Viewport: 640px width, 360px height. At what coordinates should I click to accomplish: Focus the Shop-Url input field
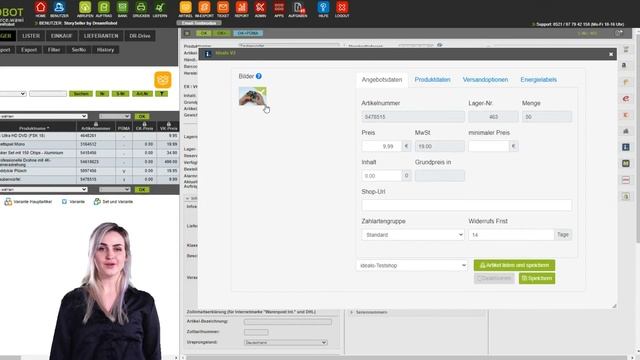pyautogui.click(x=467, y=205)
